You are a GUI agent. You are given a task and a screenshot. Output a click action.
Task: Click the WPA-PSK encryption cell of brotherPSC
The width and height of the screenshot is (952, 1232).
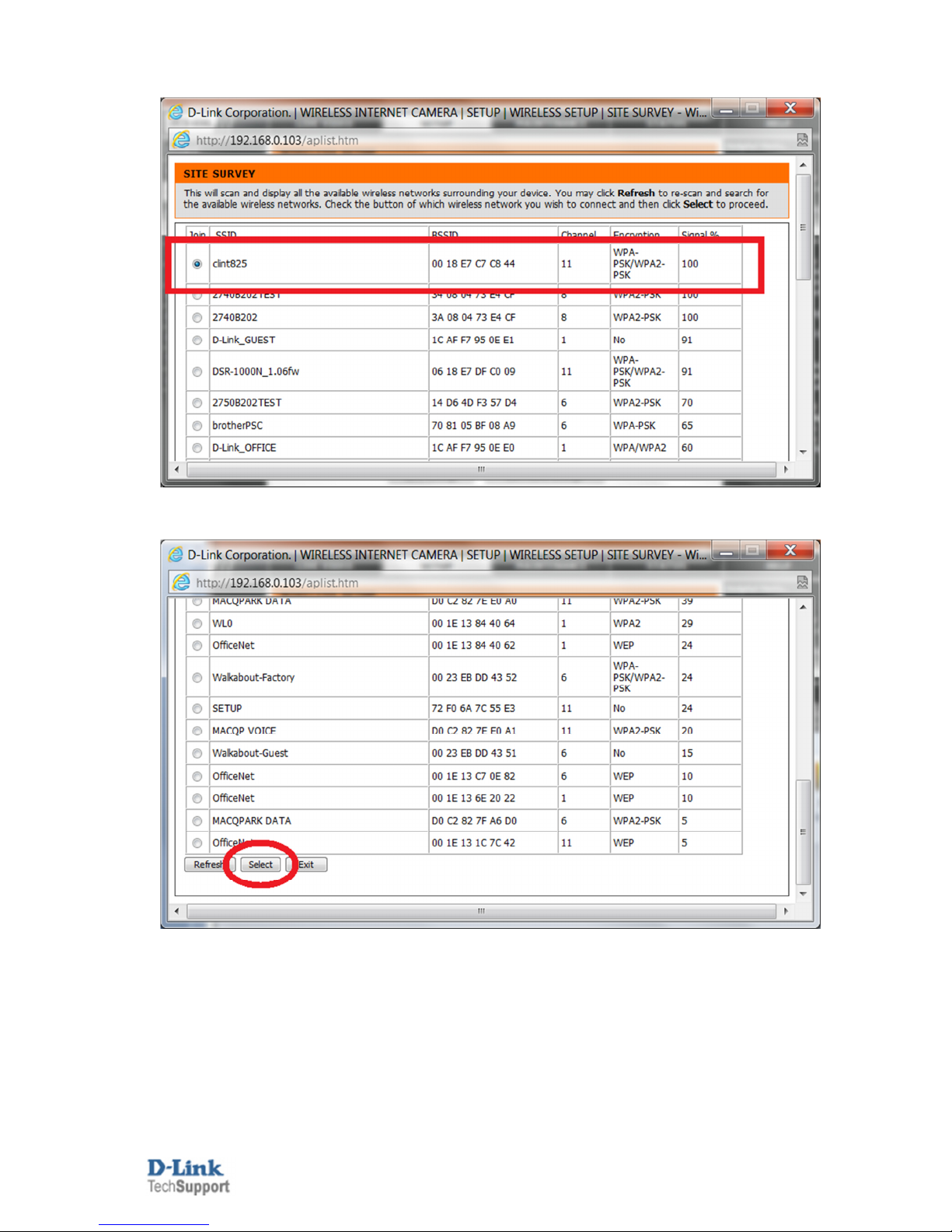643,426
